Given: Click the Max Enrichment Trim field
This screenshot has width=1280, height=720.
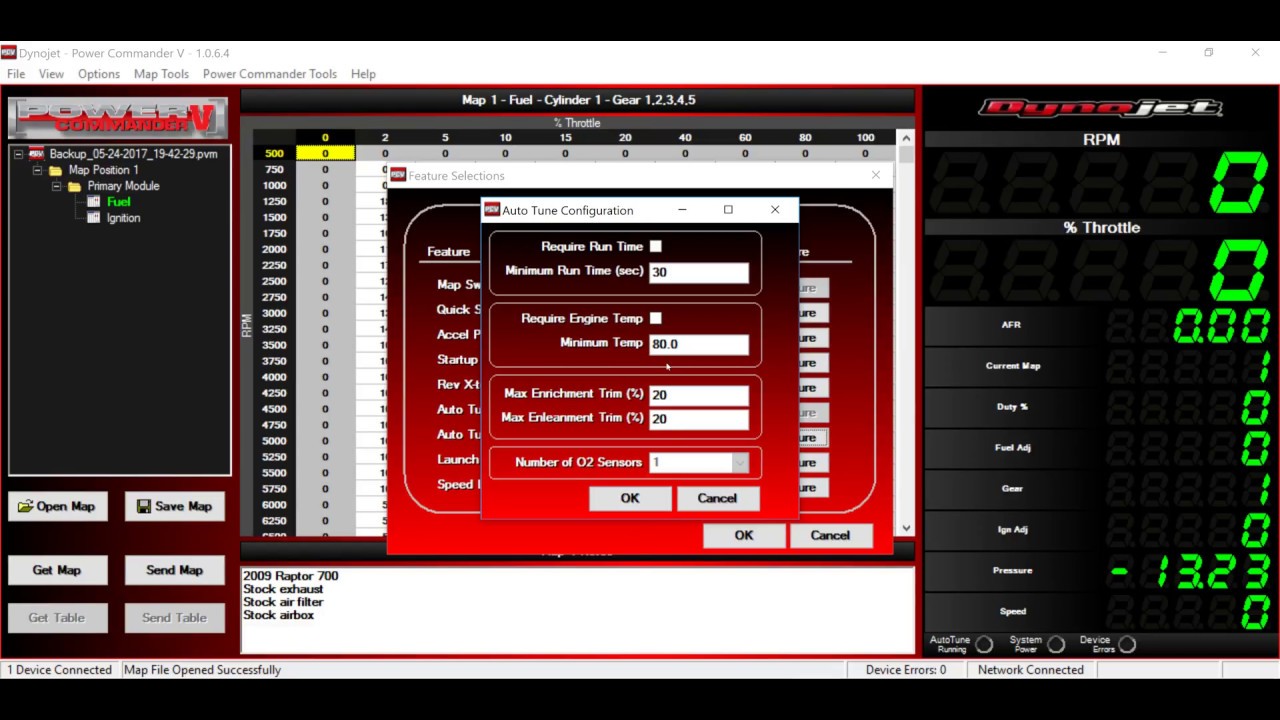Looking at the screenshot, I should [699, 395].
